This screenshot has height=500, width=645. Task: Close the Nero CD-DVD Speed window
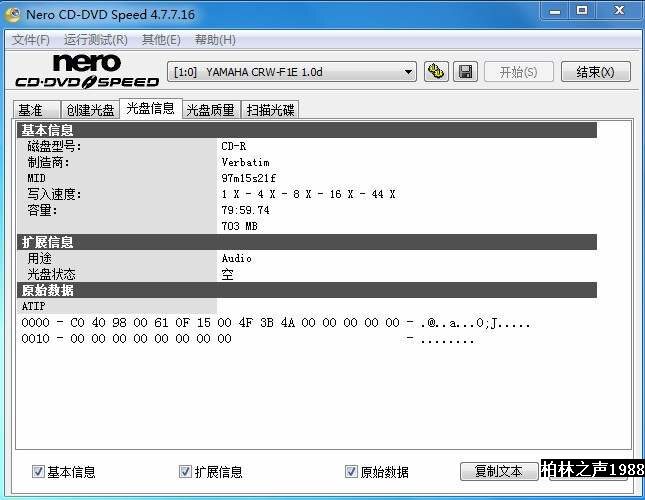point(619,11)
